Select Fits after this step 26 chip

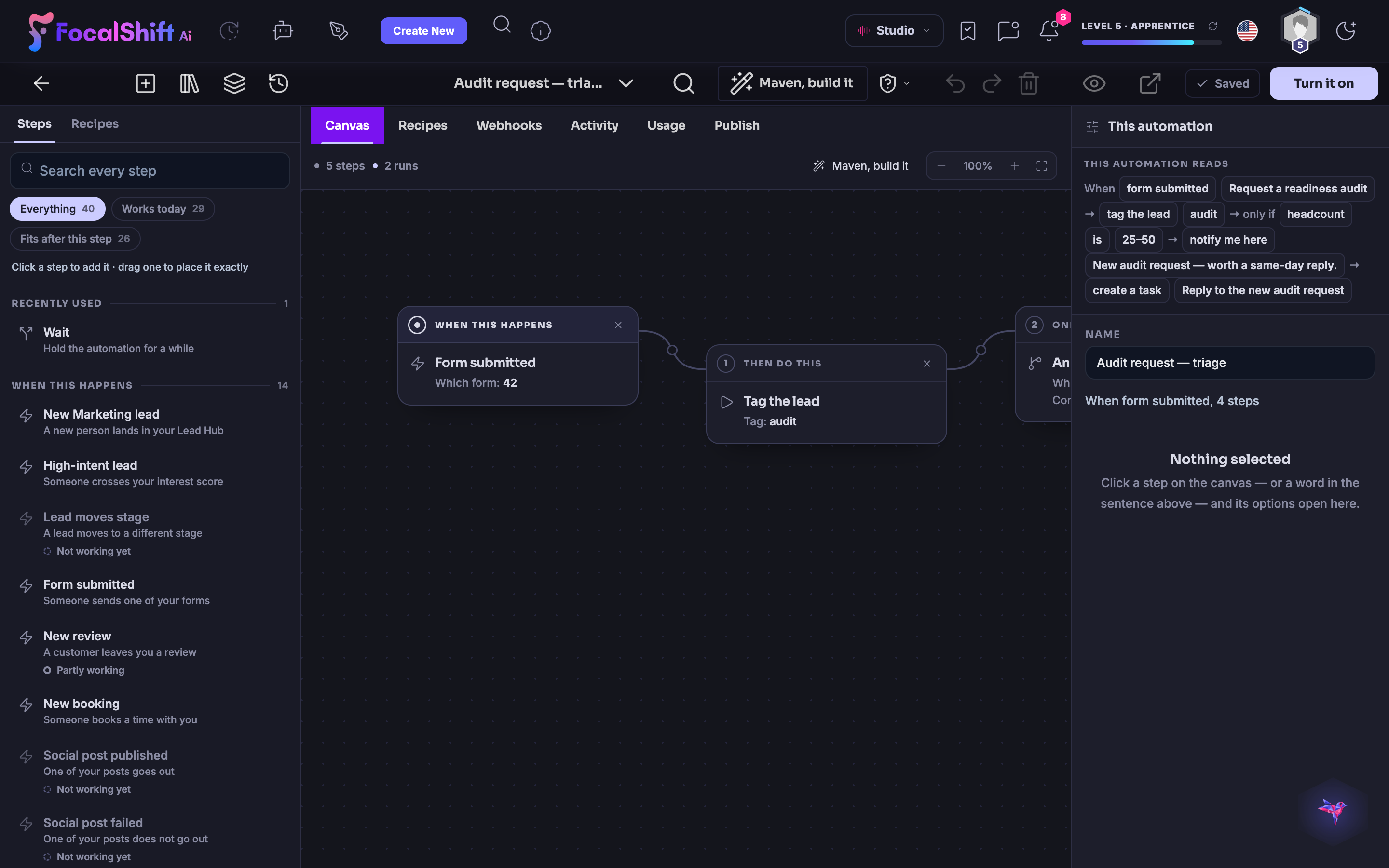click(75, 239)
